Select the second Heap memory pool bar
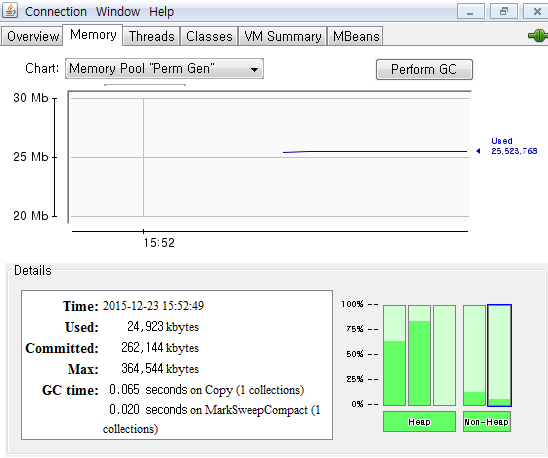548x458 pixels. pyautogui.click(x=419, y=355)
